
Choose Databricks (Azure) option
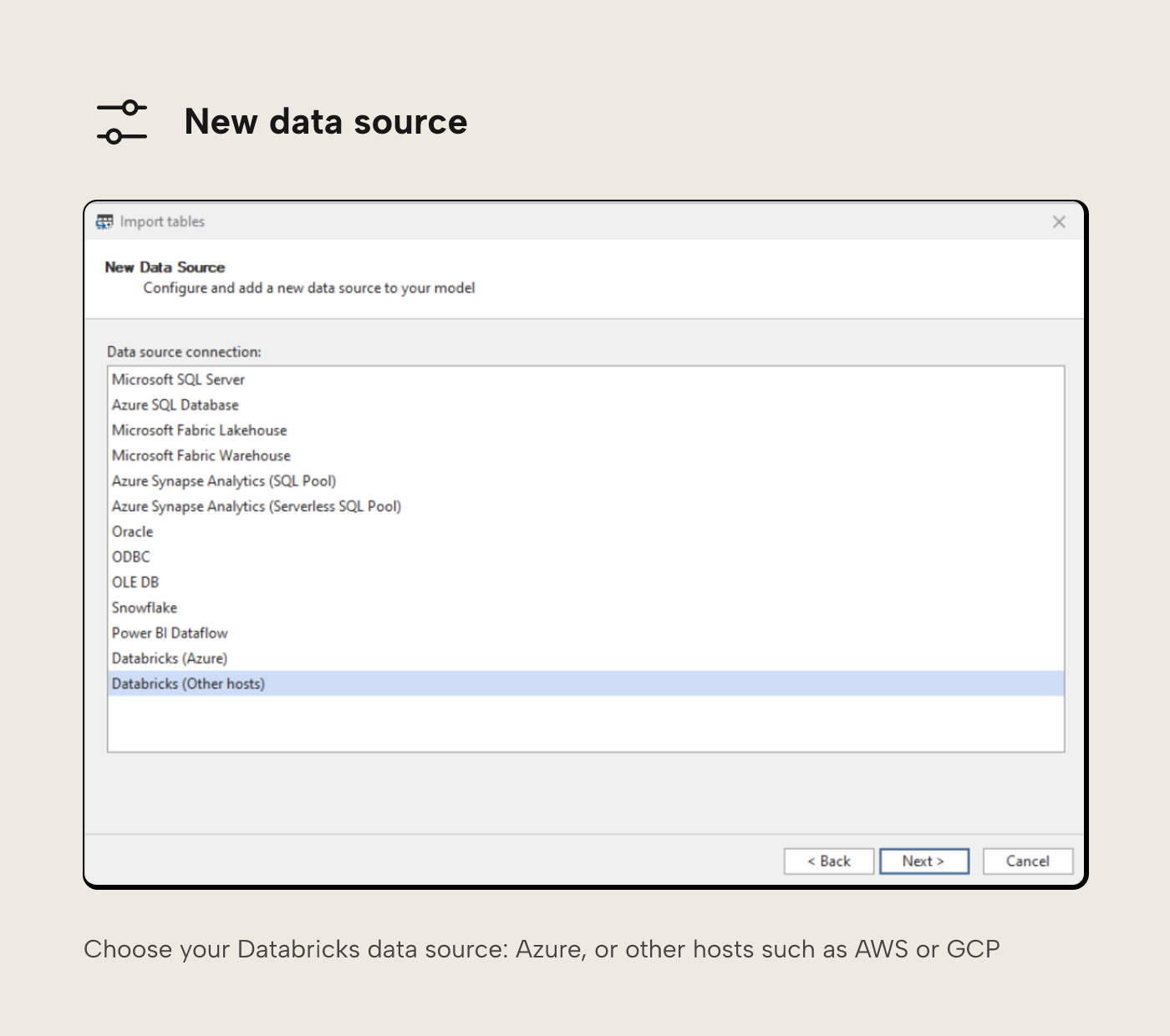(586, 658)
